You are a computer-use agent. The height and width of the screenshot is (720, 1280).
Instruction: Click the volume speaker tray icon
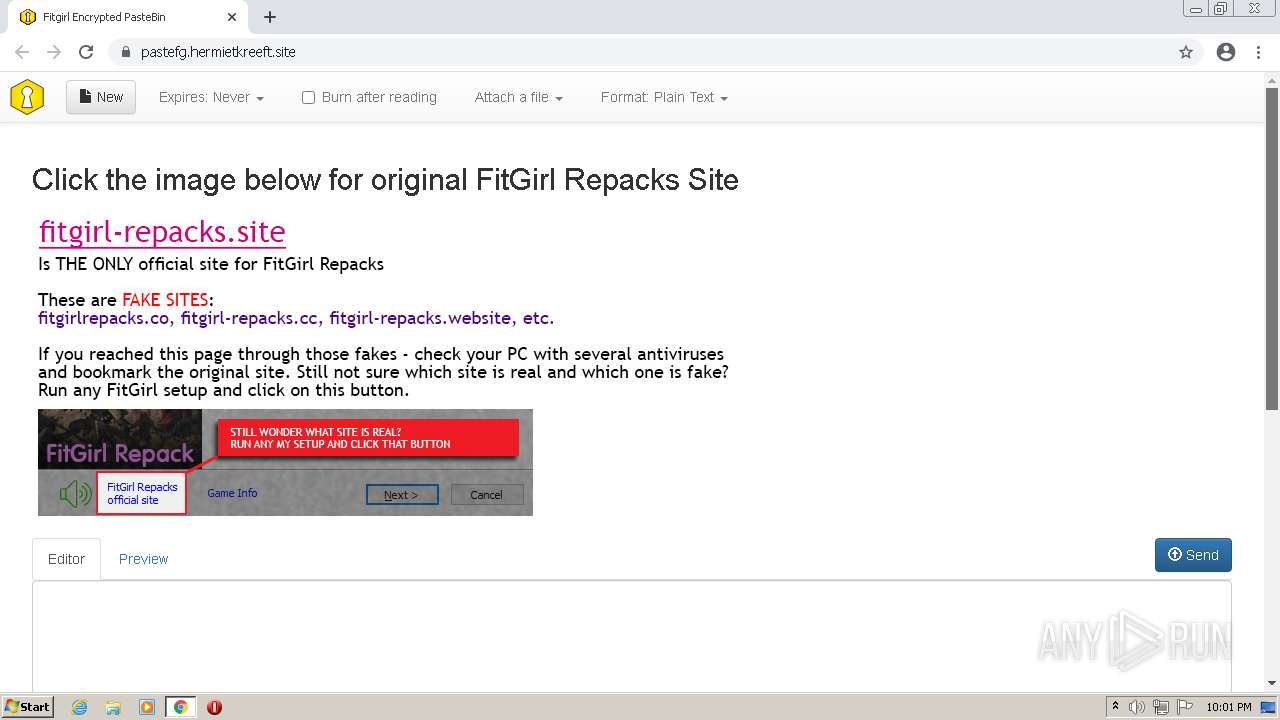coord(1137,707)
